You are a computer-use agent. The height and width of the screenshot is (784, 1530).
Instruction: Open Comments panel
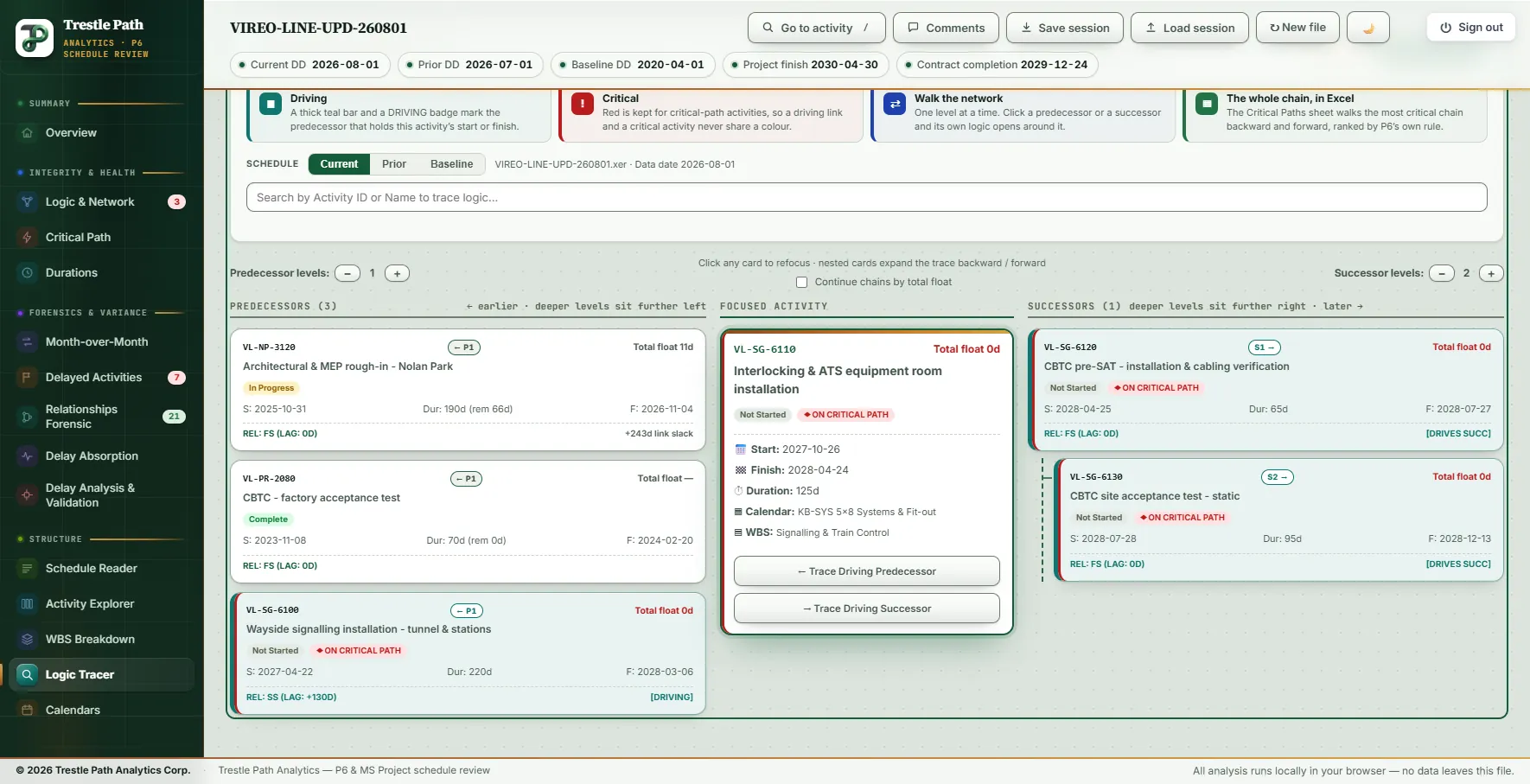tap(946, 28)
